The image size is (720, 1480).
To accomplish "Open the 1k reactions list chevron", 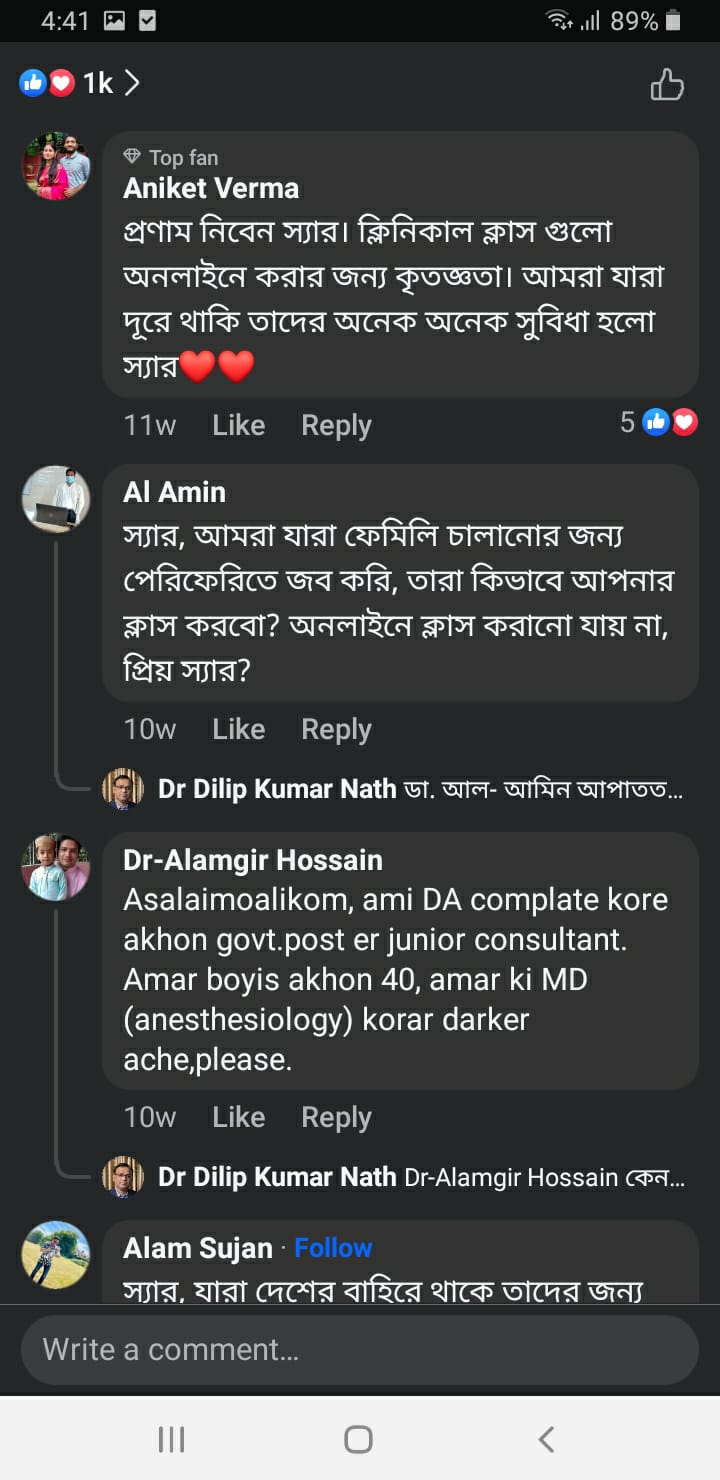I will [x=132, y=84].
